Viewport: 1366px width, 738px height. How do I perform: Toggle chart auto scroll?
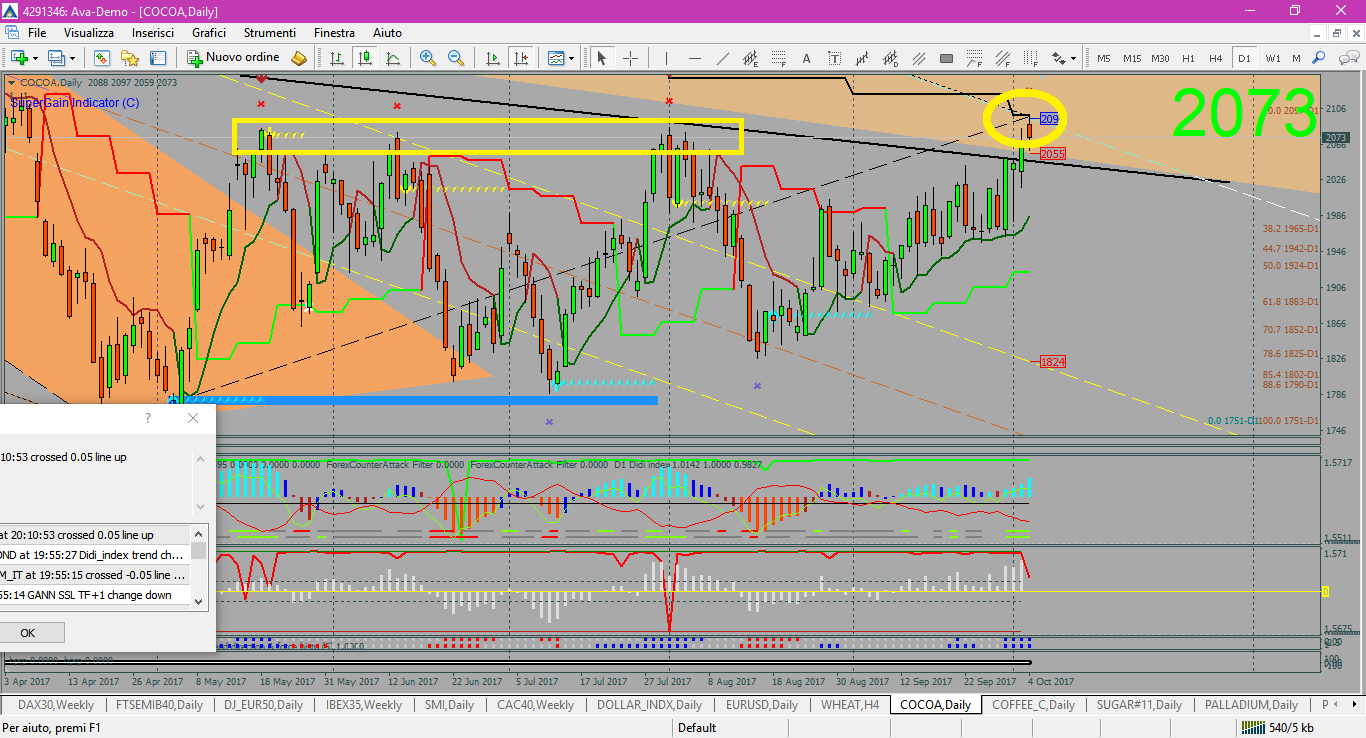click(493, 58)
